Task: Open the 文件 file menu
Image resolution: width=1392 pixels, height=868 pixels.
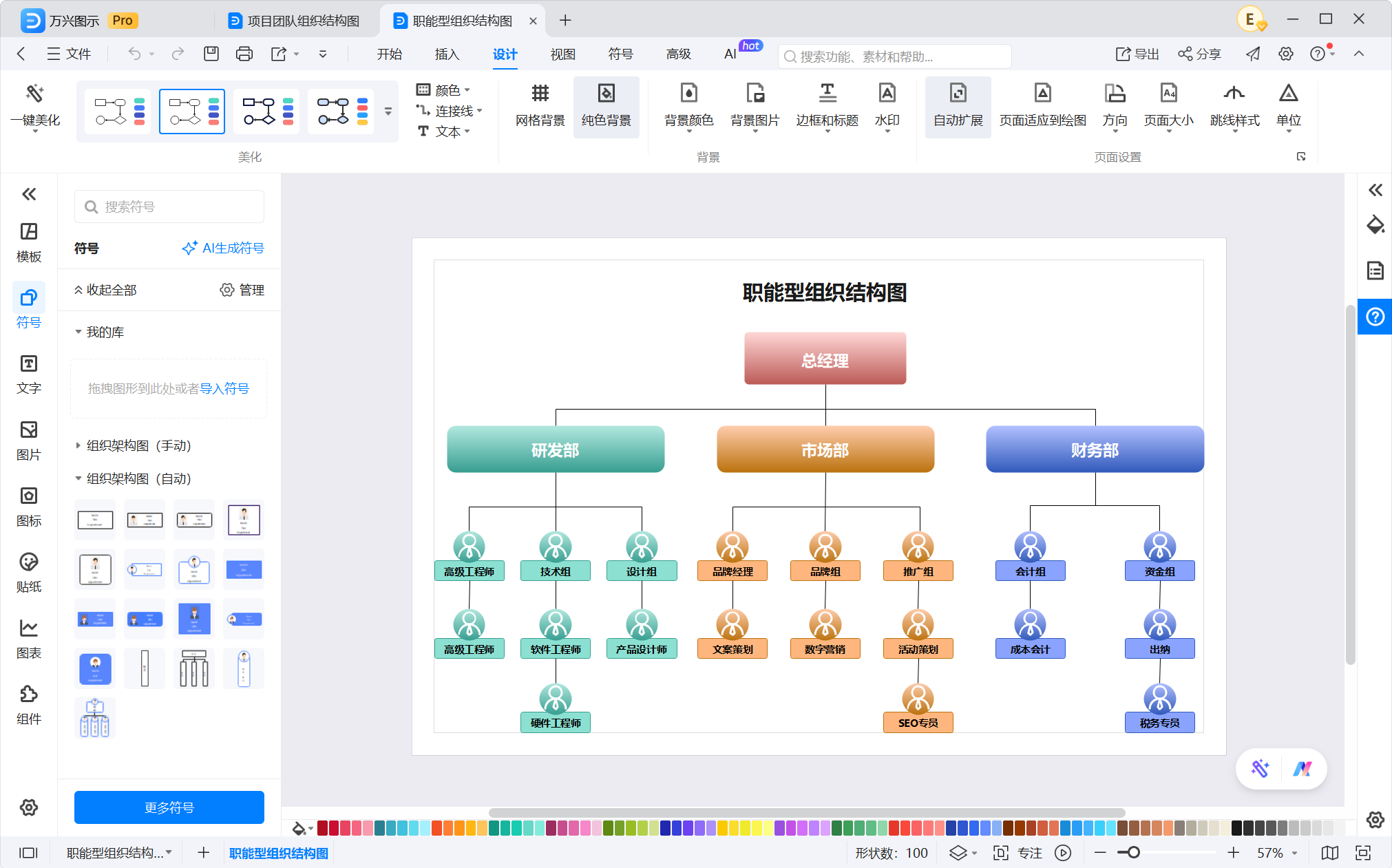Action: pyautogui.click(x=69, y=54)
